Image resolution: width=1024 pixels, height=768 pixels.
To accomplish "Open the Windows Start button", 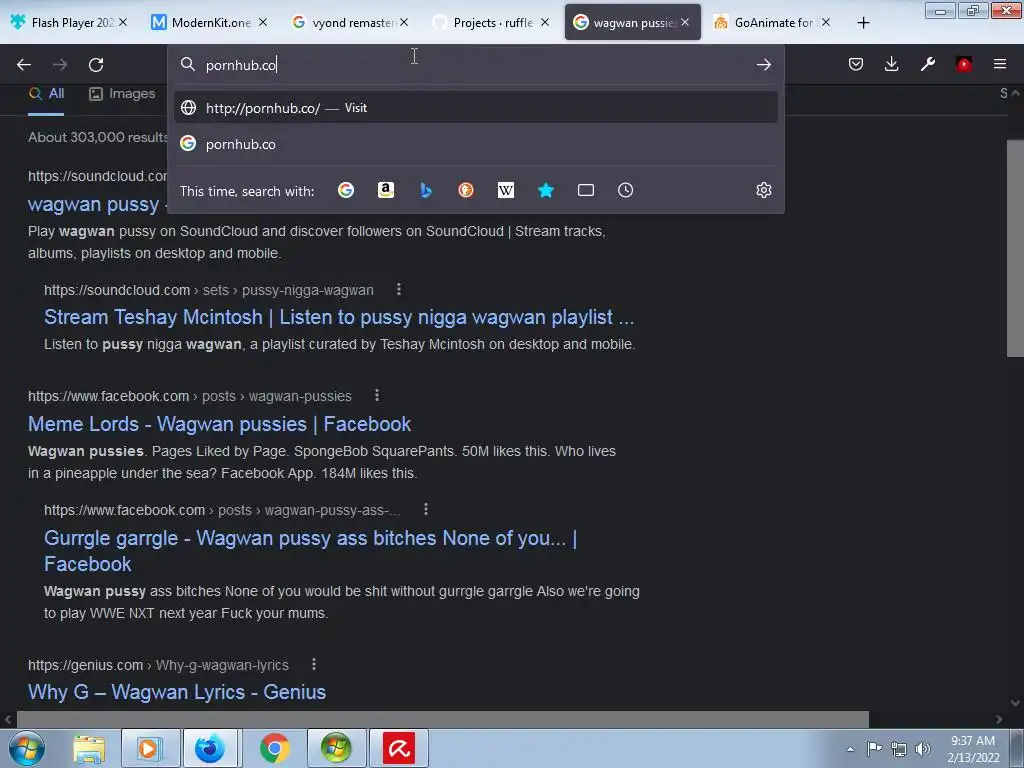I will [26, 748].
